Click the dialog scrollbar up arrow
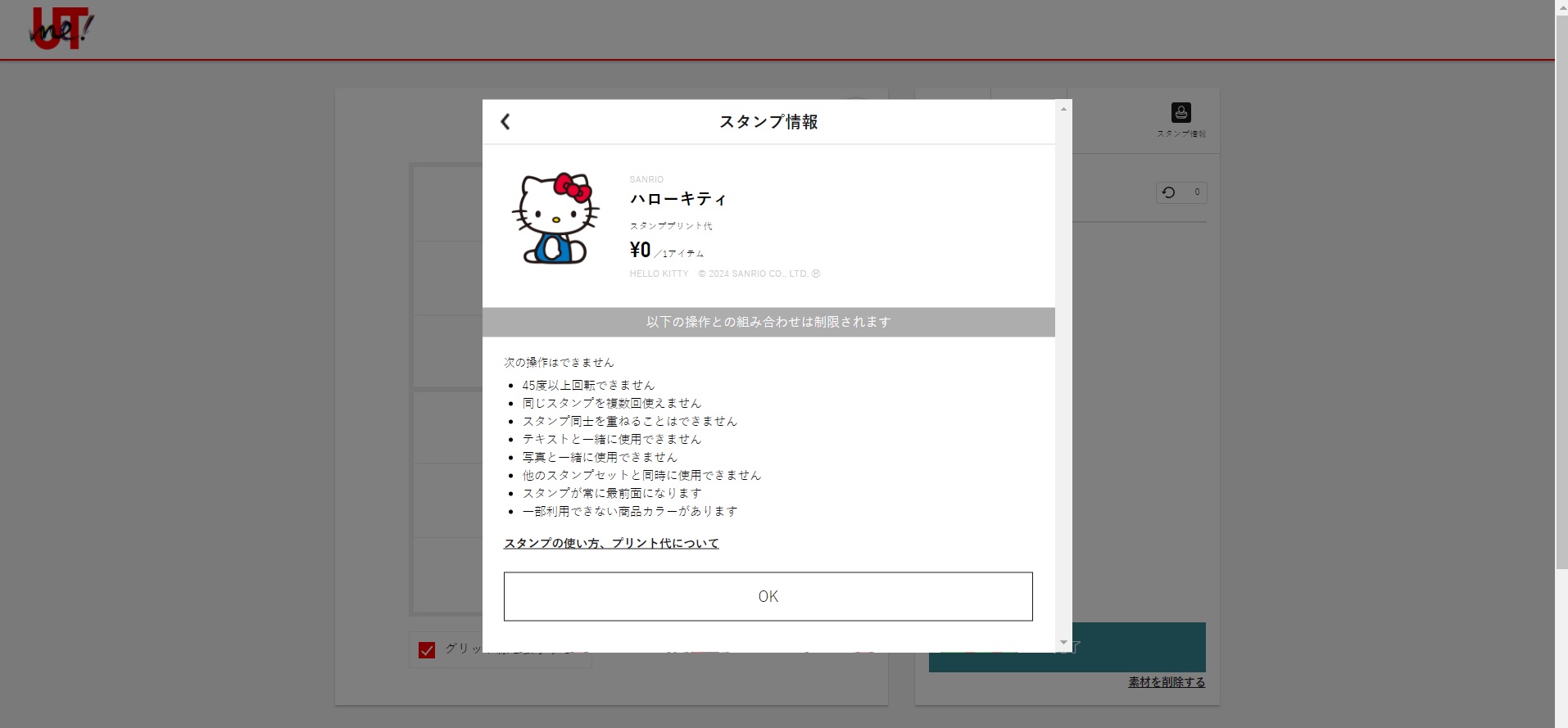The image size is (1568, 728). tap(1063, 109)
